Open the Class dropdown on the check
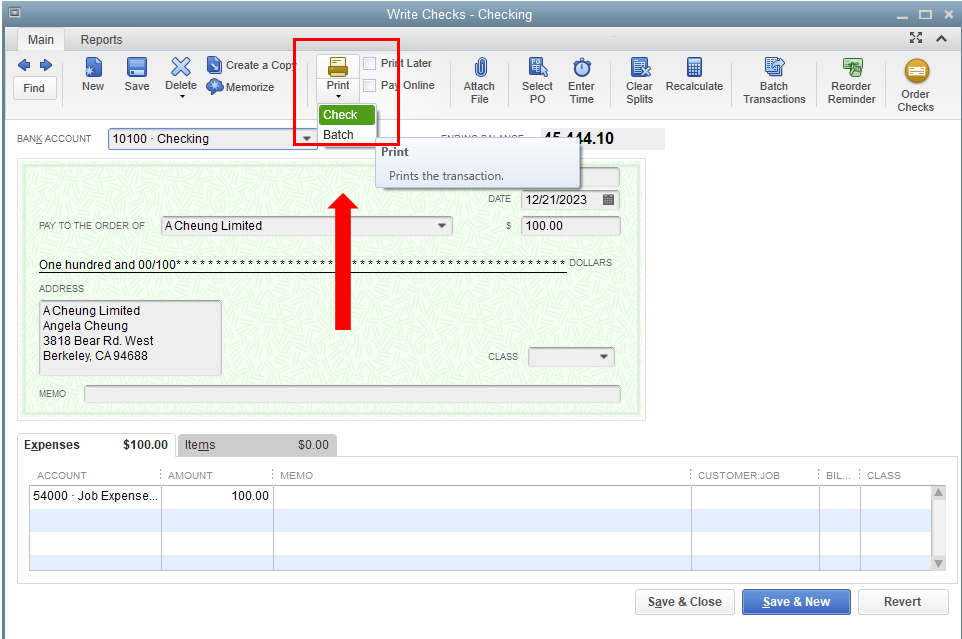Viewport: 962px width, 639px height. click(604, 357)
